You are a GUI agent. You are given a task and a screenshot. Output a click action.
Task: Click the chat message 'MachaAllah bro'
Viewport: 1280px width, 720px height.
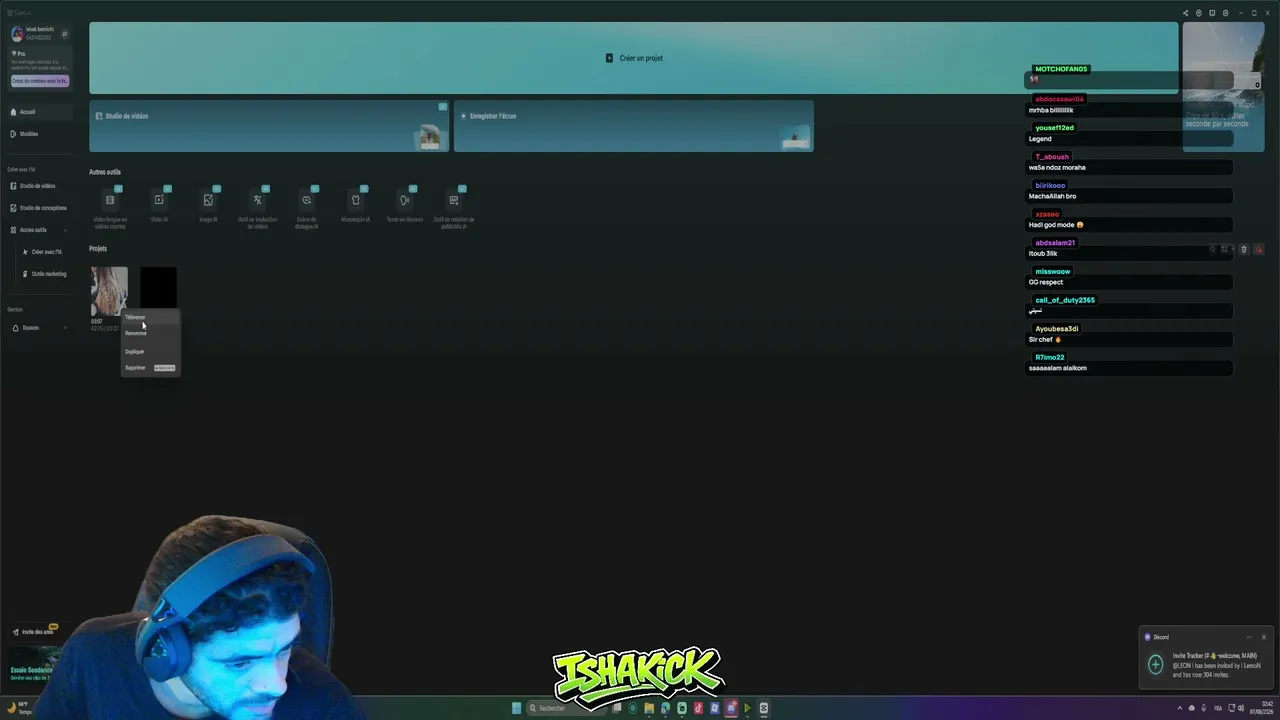point(1052,196)
